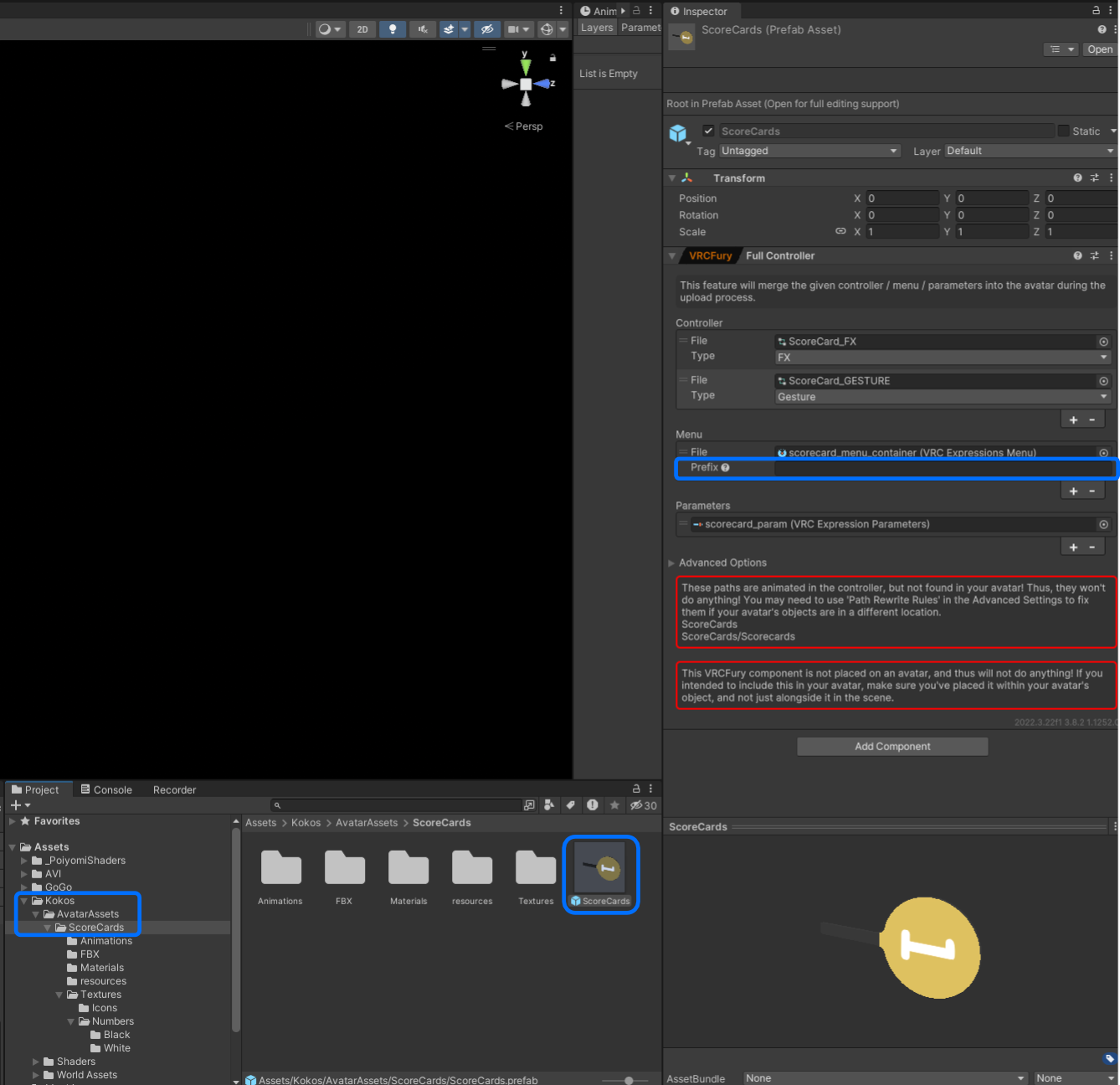1120x1085 pixels.
Task: Toggle 2D view mode
Action: tap(362, 29)
